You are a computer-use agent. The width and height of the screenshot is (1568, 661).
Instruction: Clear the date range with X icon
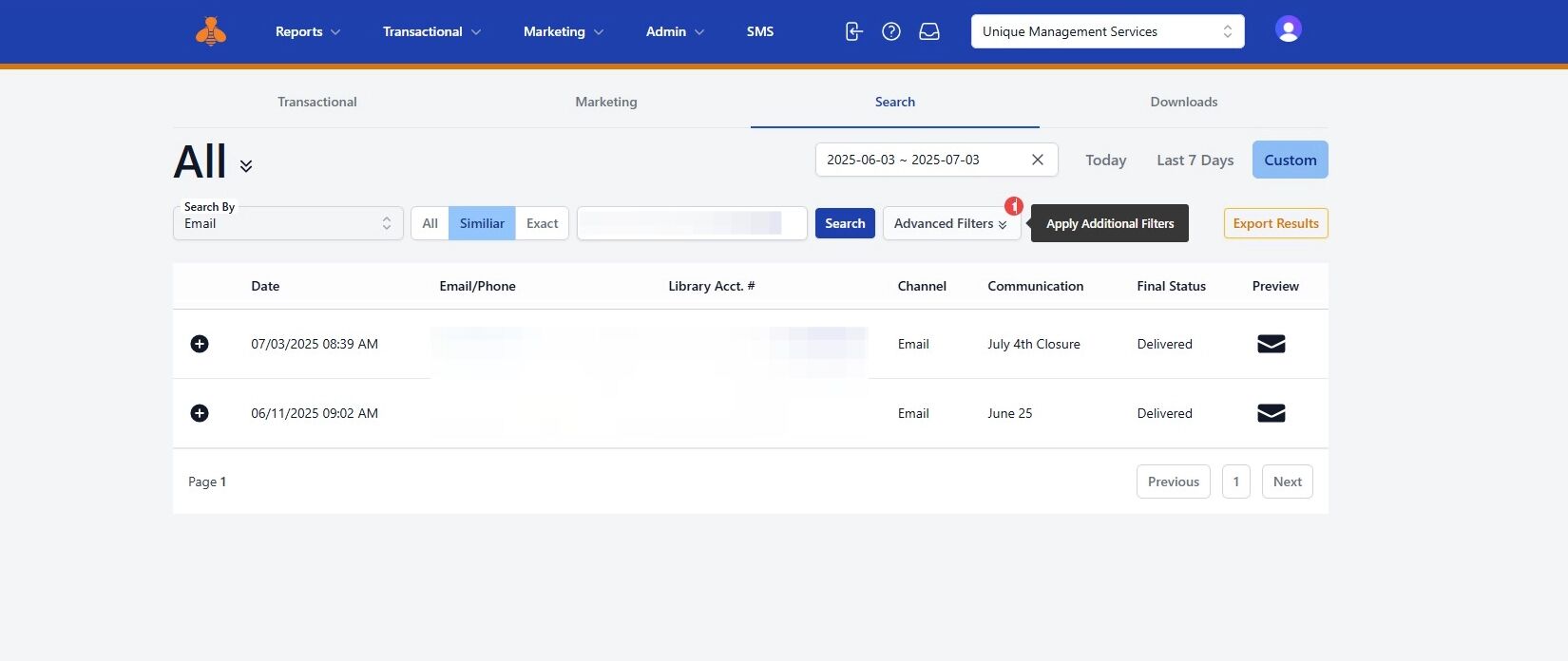[x=1038, y=160]
